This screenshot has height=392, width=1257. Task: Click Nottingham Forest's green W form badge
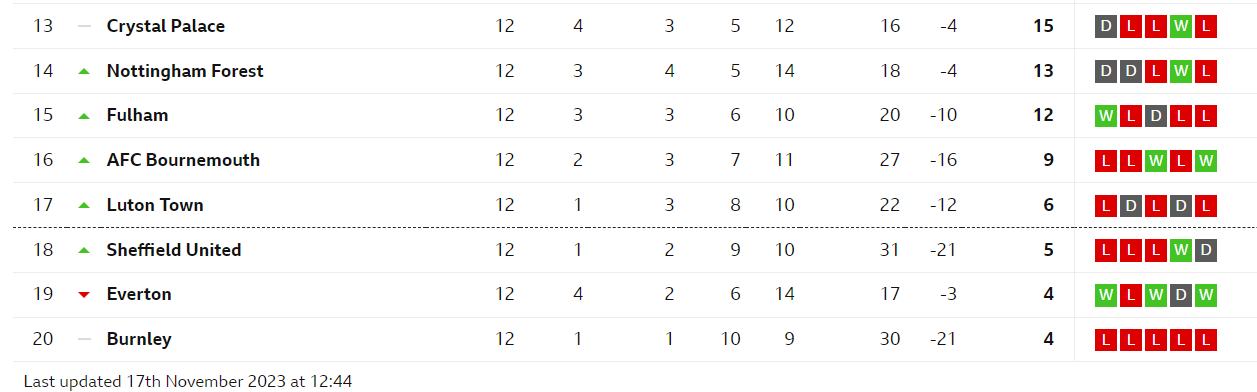point(1181,72)
